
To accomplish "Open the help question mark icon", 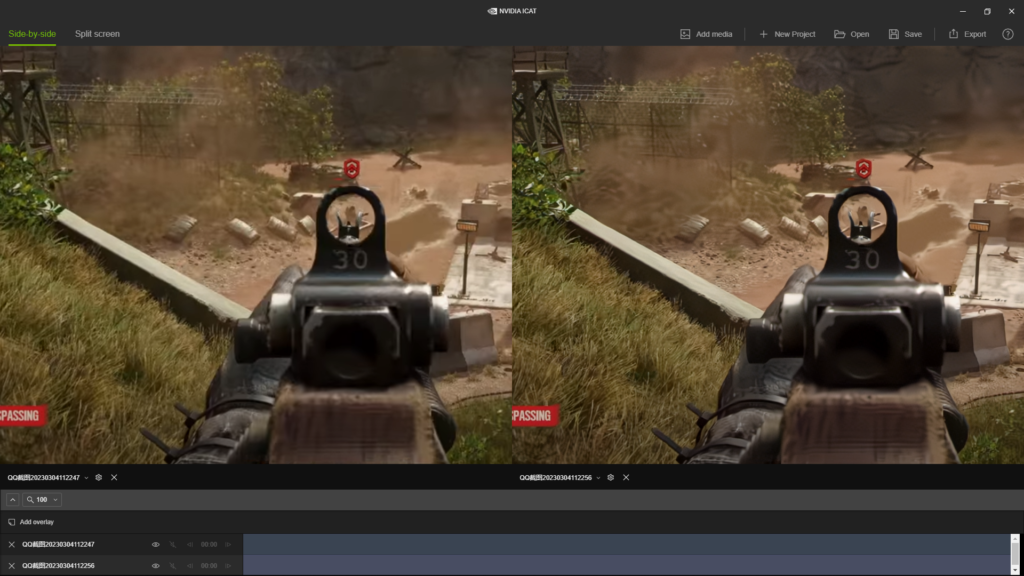I will pyautogui.click(x=1008, y=34).
